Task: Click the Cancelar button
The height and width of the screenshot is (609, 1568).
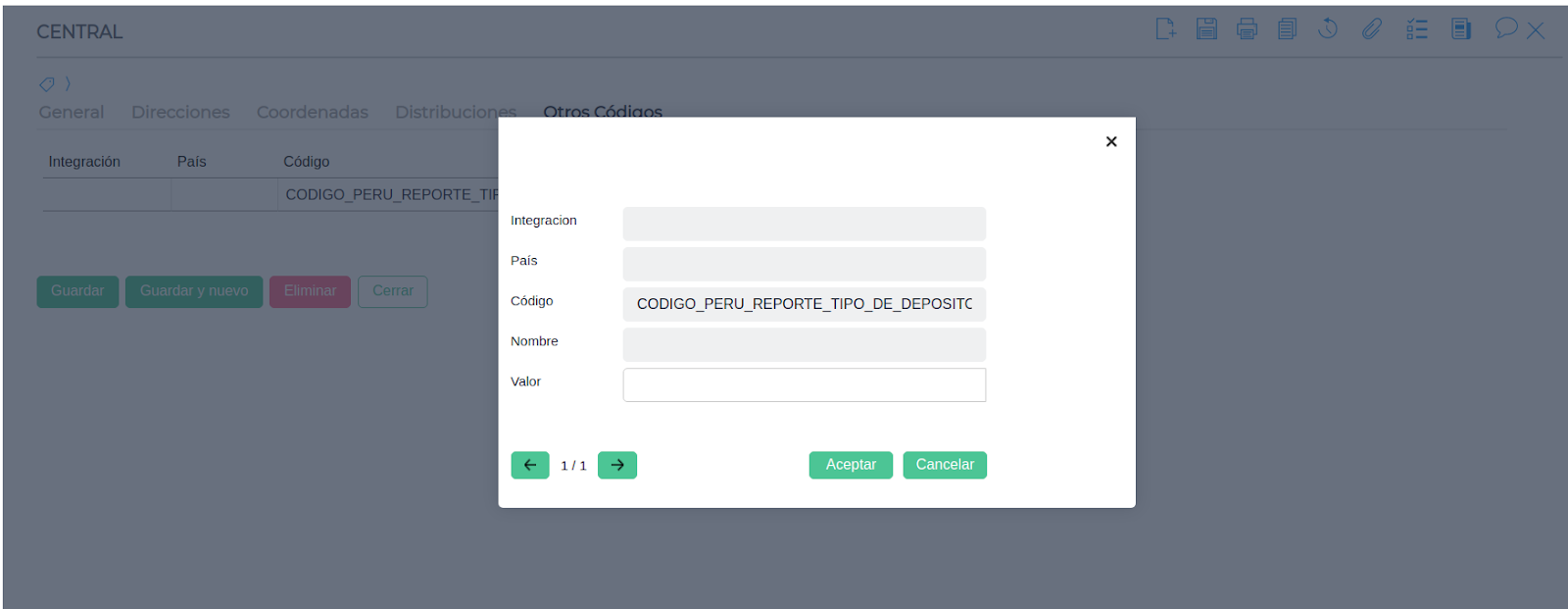Action: [945, 465]
